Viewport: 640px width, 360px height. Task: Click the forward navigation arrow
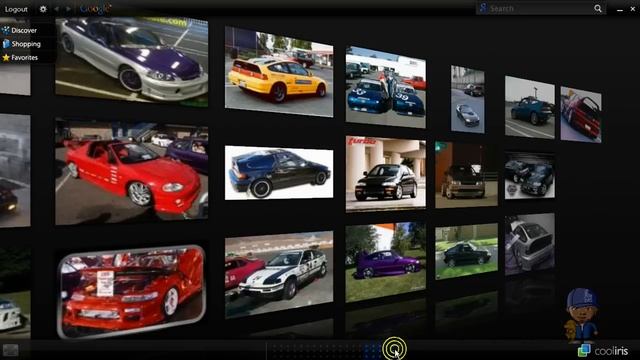coord(68,9)
